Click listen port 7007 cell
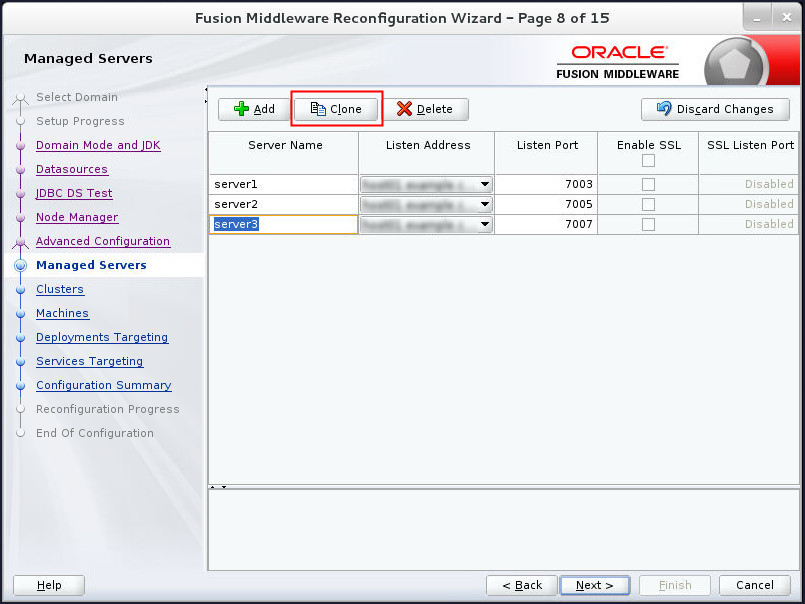 coord(546,224)
